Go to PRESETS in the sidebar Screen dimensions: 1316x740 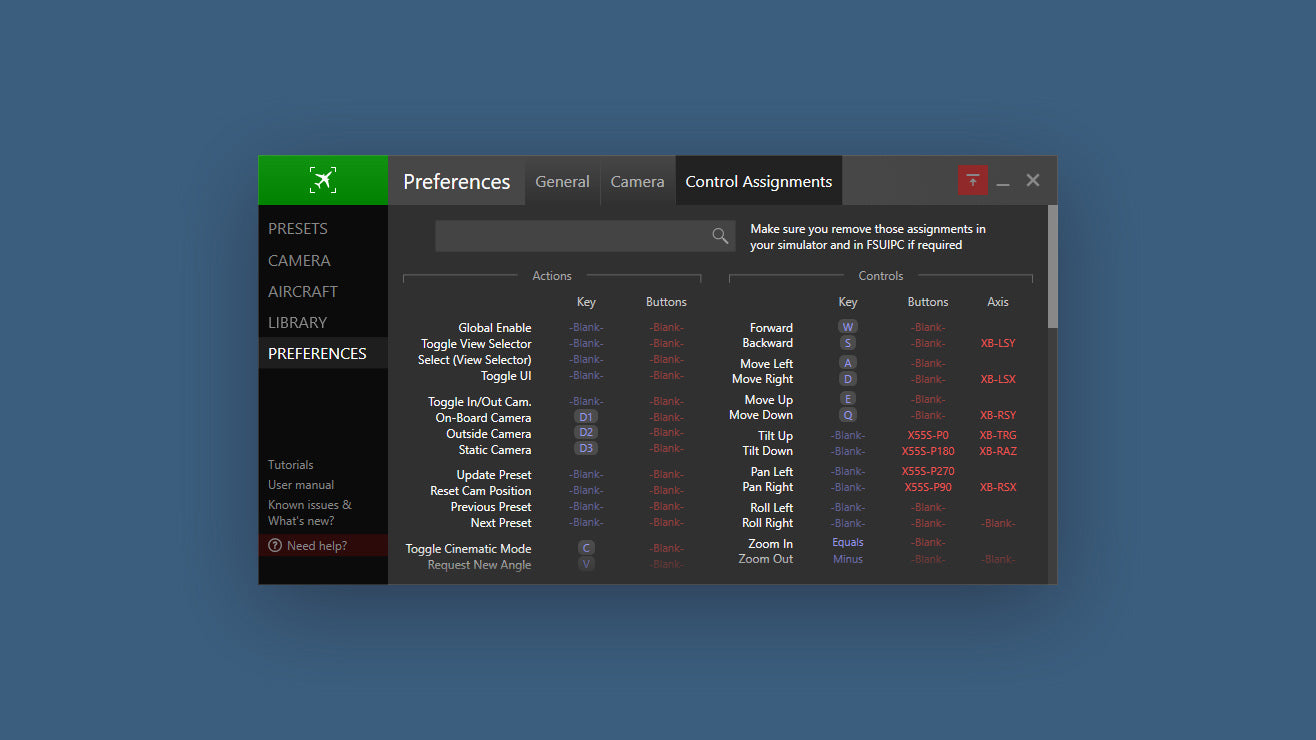[298, 229]
